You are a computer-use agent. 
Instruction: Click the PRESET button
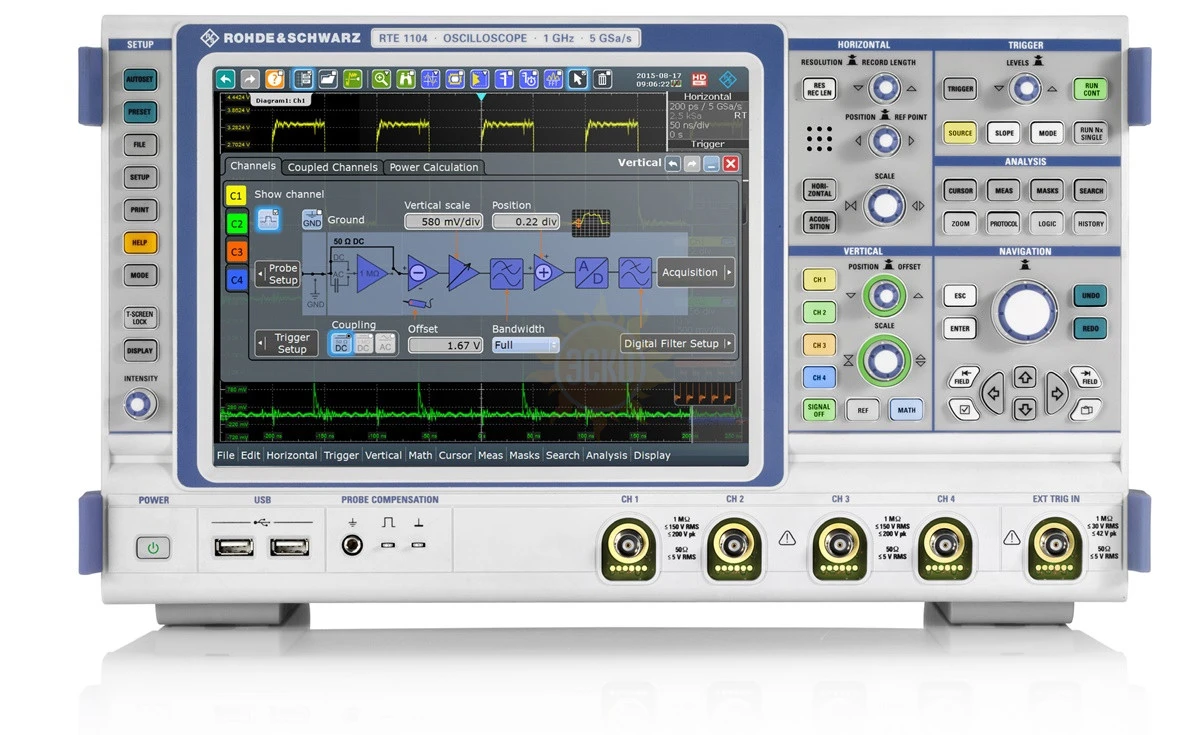pyautogui.click(x=140, y=112)
